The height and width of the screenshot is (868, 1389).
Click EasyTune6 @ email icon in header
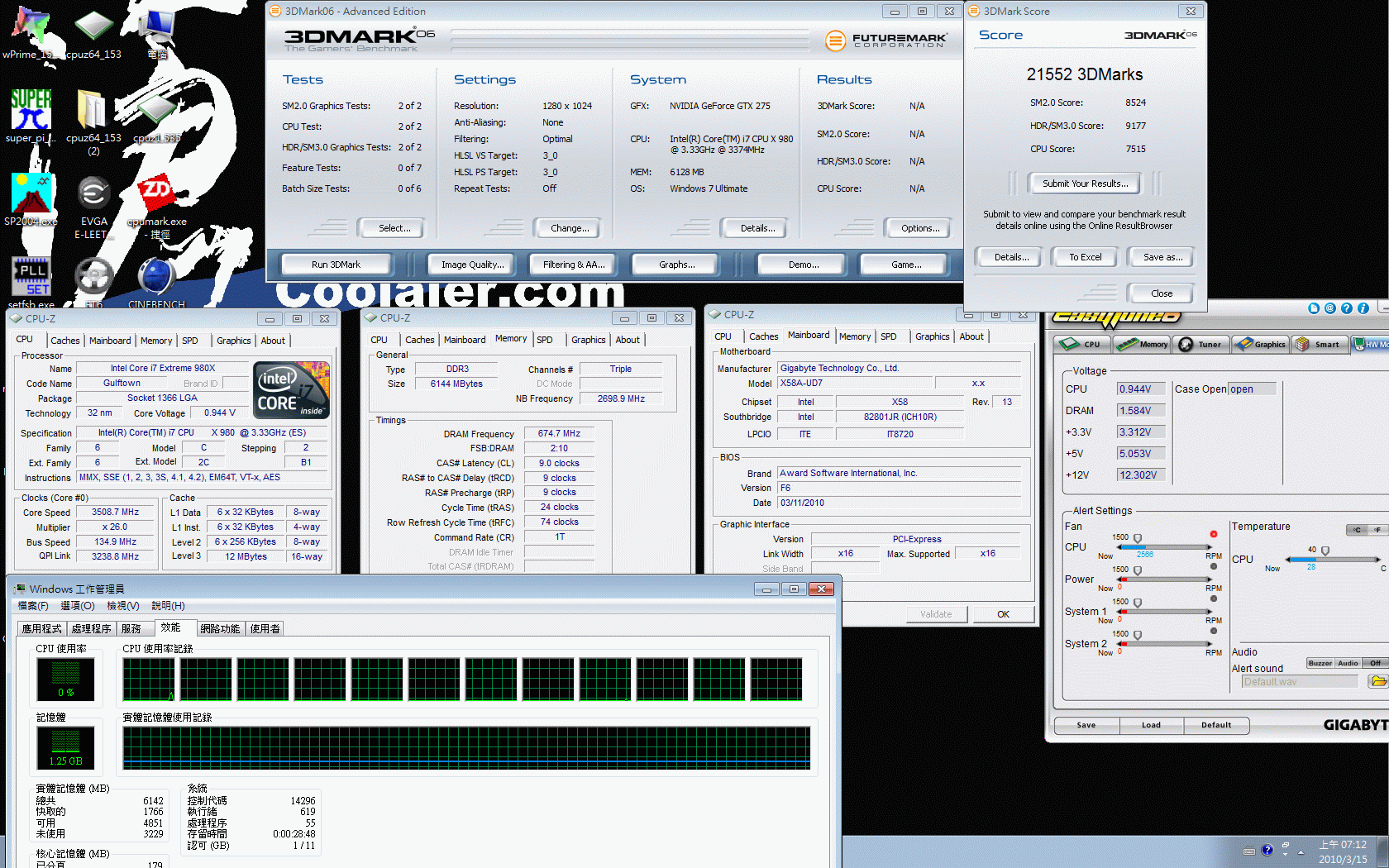point(1330,308)
